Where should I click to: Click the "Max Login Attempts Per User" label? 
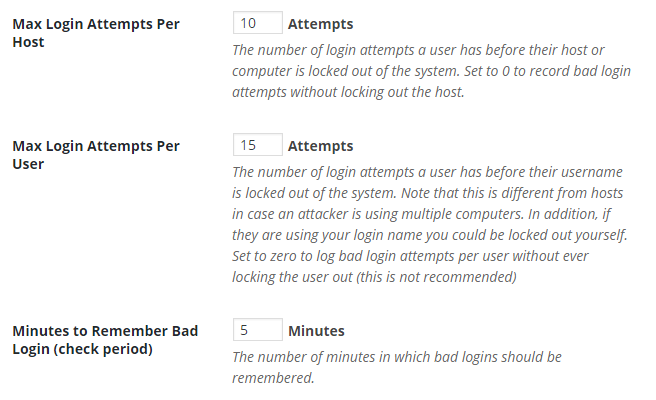pyautogui.click(x=95, y=155)
